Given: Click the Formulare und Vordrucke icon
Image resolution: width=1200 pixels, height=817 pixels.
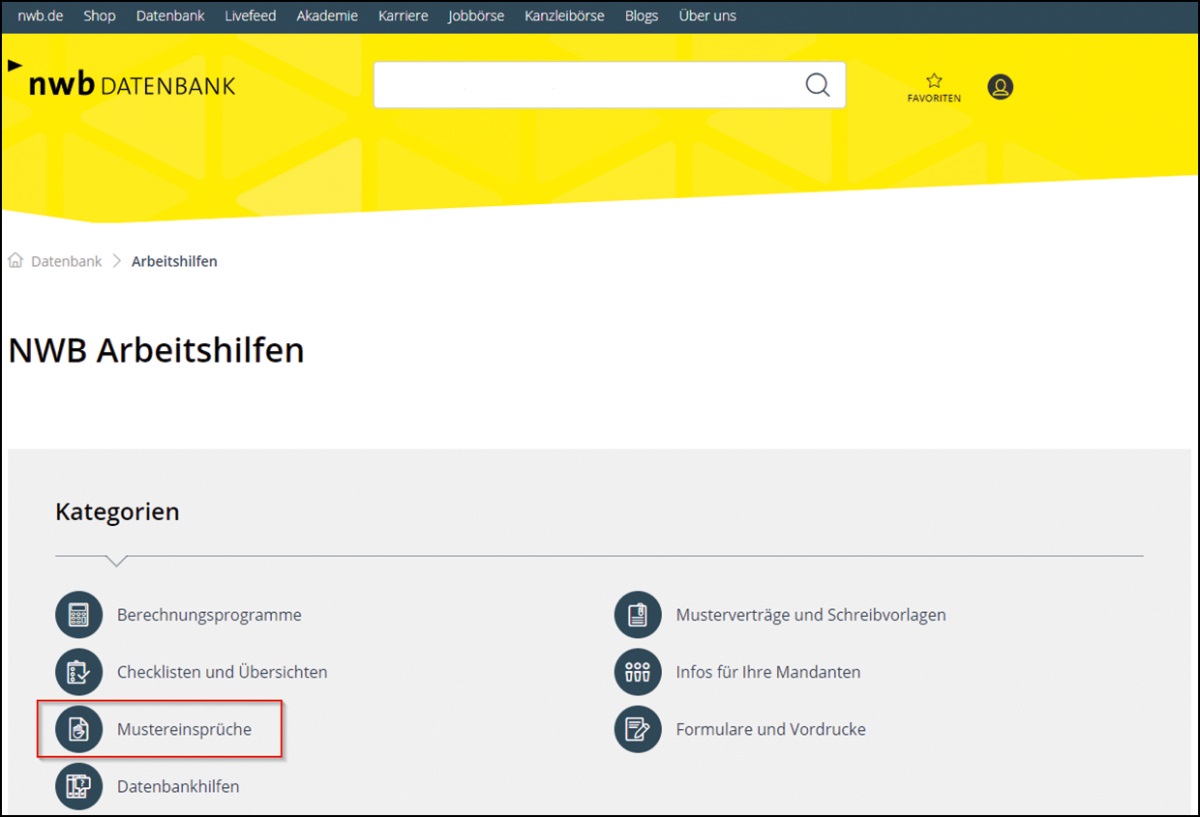Looking at the screenshot, I should (x=638, y=729).
